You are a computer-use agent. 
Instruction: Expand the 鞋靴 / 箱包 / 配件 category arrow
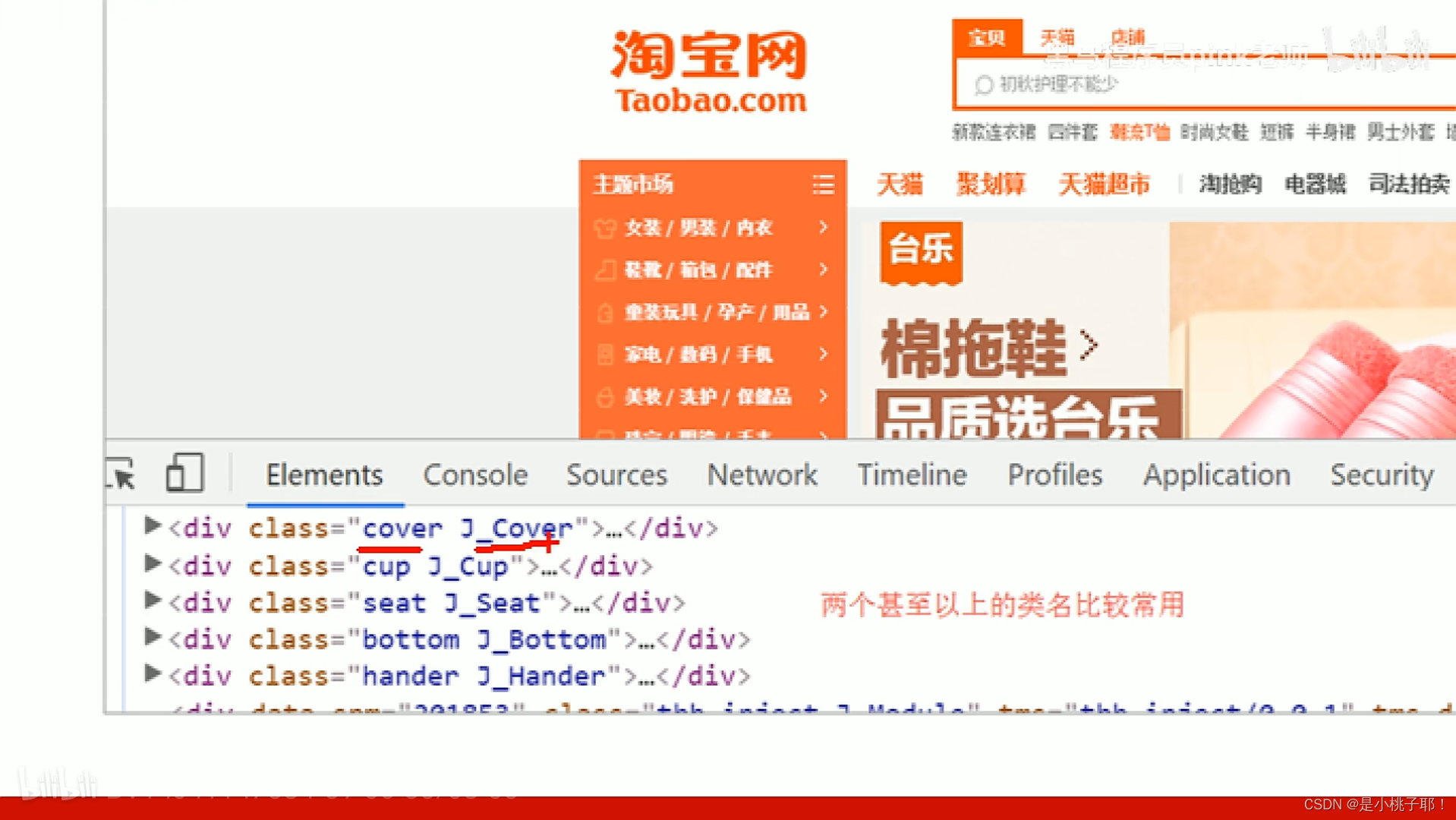coord(824,270)
